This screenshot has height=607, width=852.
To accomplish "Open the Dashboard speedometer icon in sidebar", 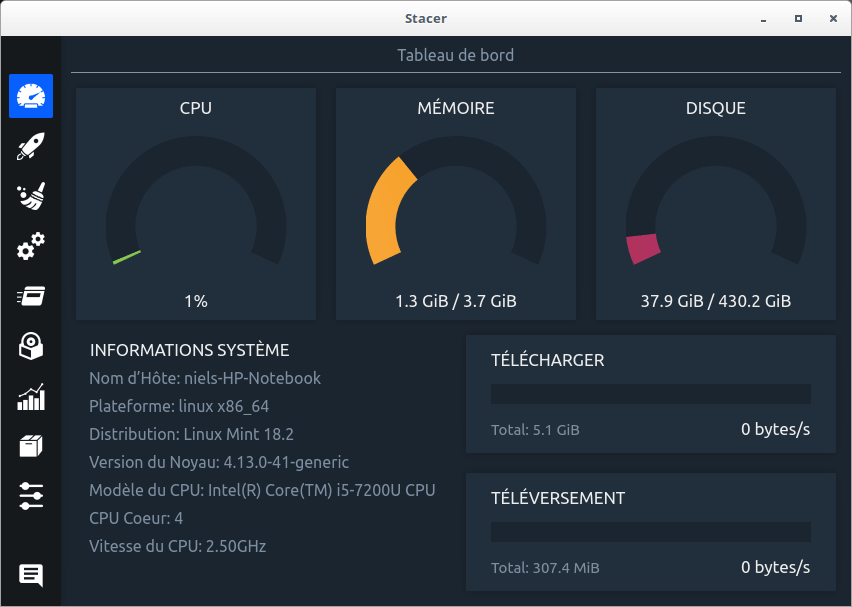I will [31, 97].
